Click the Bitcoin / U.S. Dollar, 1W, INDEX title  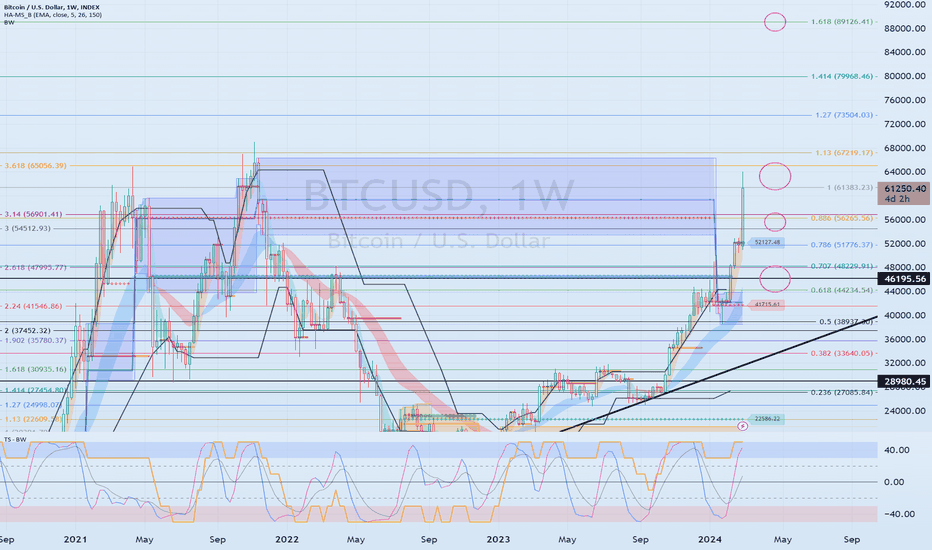coord(52,7)
